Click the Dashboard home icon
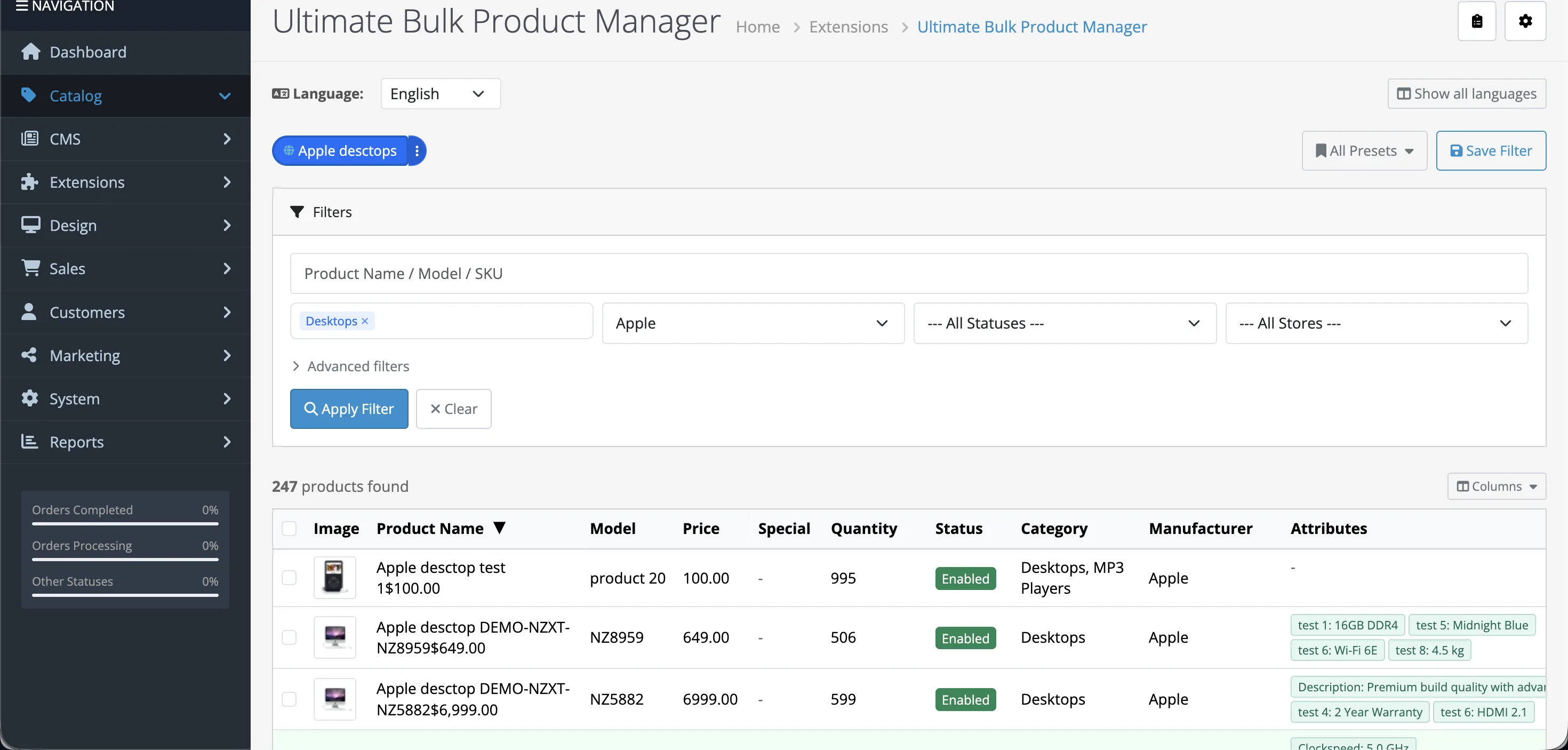 point(30,52)
